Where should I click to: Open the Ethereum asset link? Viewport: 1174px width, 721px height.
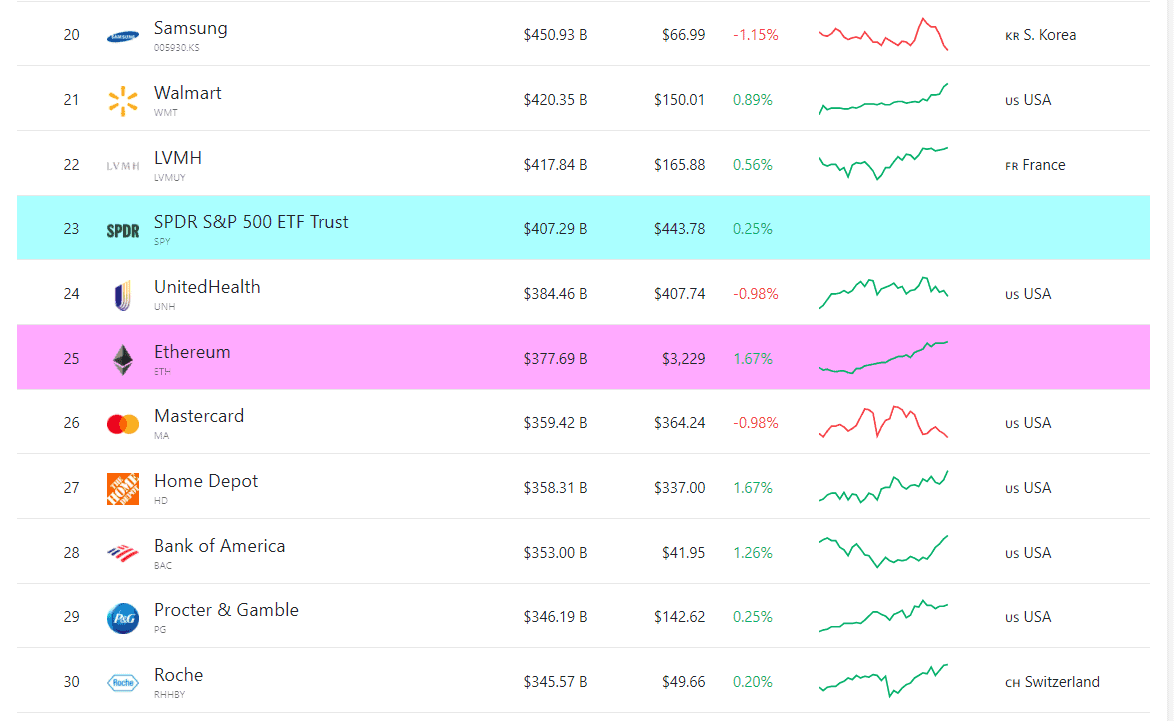[x=192, y=352]
